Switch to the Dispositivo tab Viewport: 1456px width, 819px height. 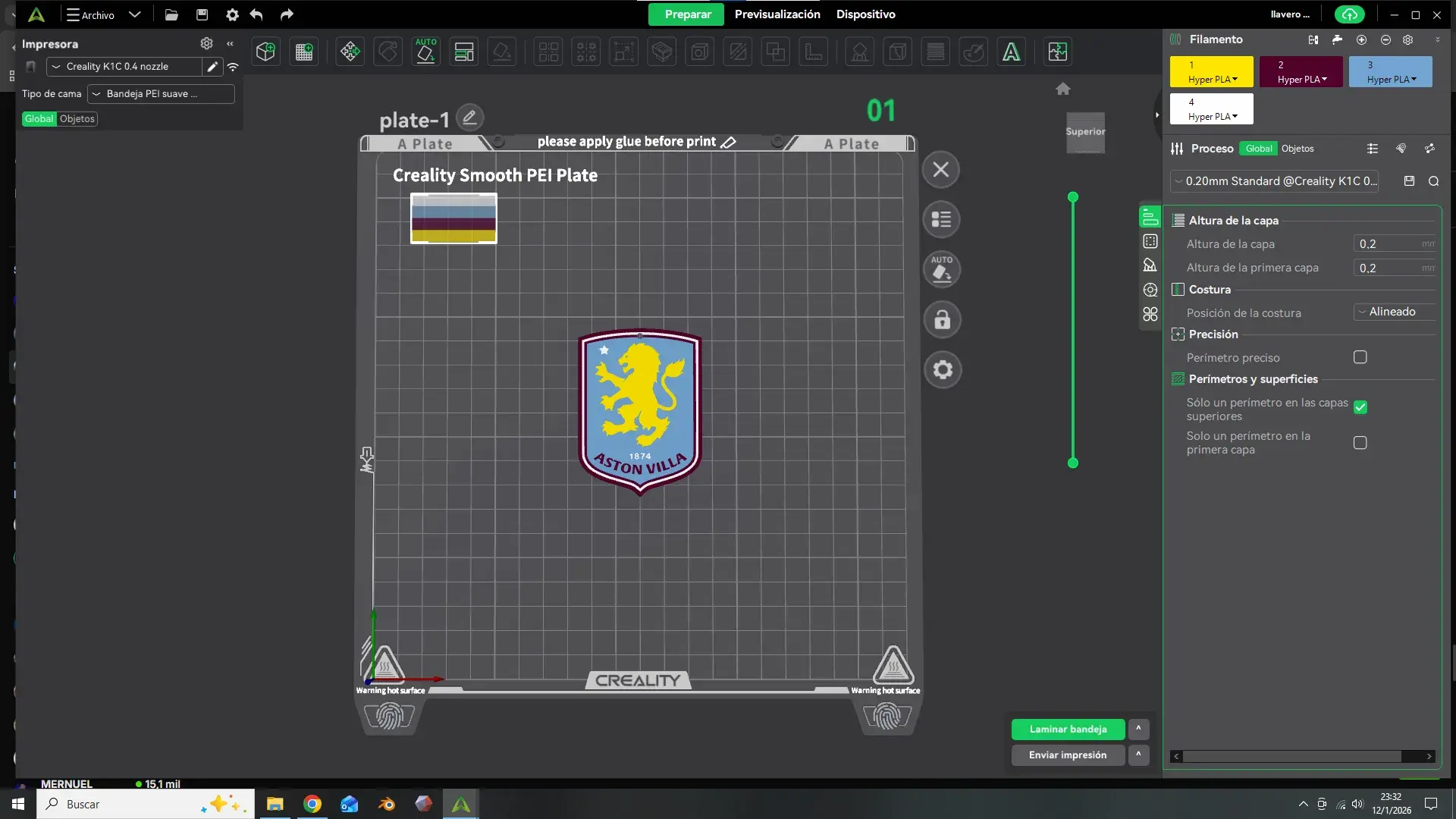[x=865, y=14]
